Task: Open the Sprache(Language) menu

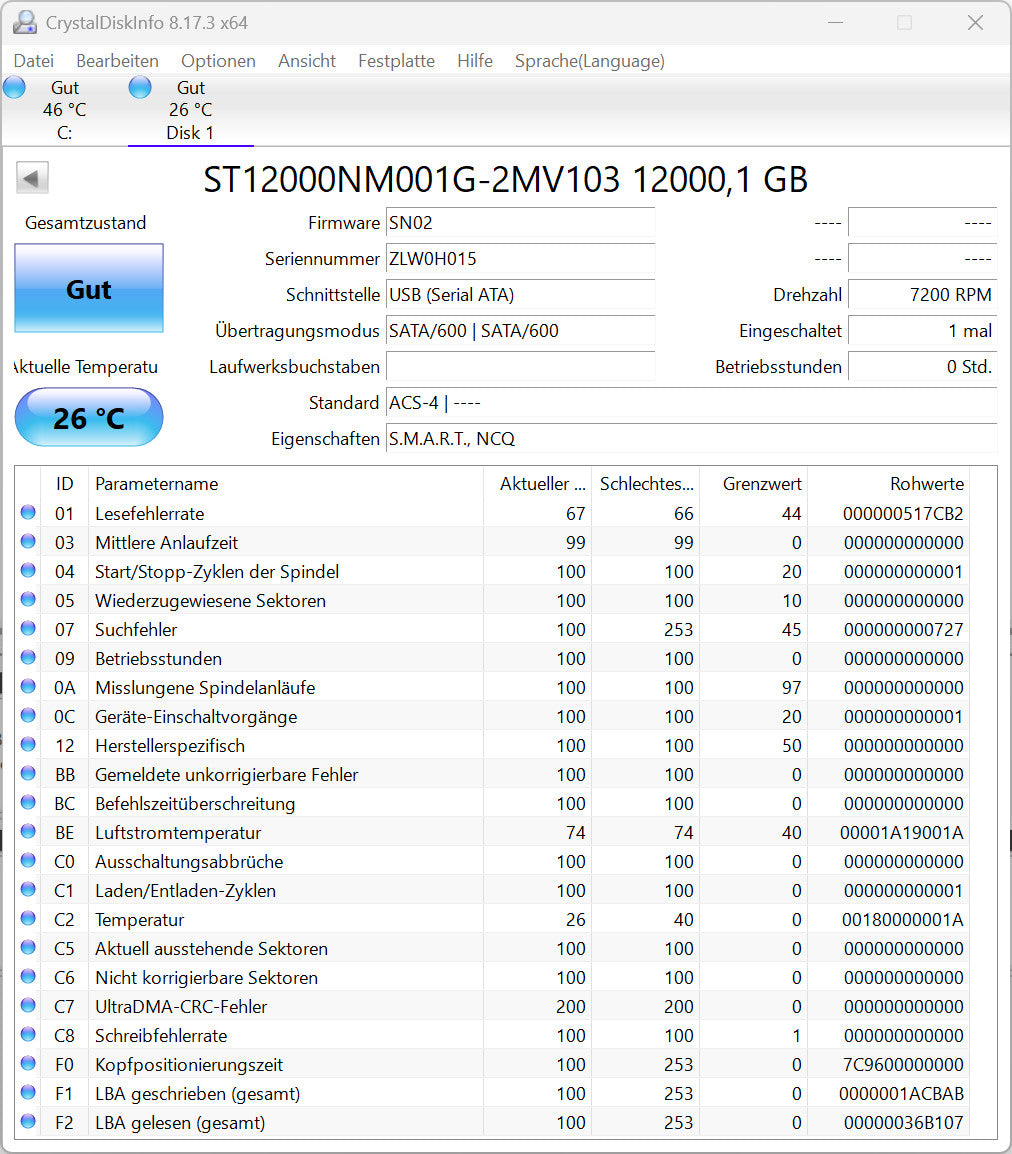Action: coord(589,61)
